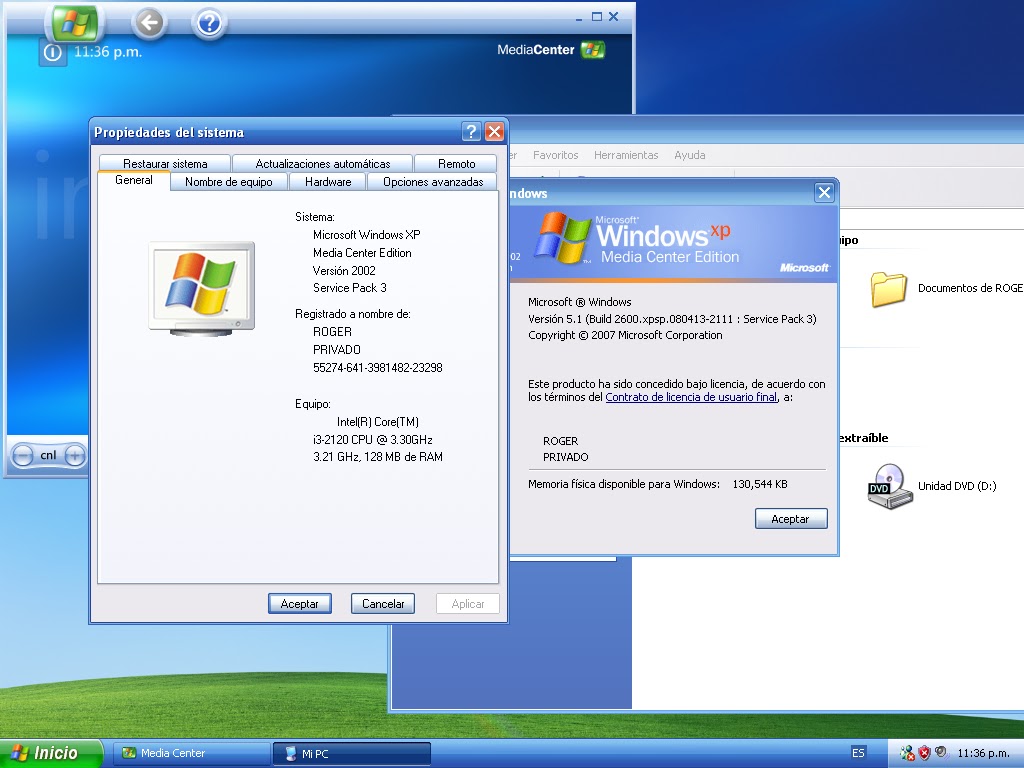The width and height of the screenshot is (1024, 768).
Task: Click the volume speaker icon in system tray
Action: click(941, 751)
